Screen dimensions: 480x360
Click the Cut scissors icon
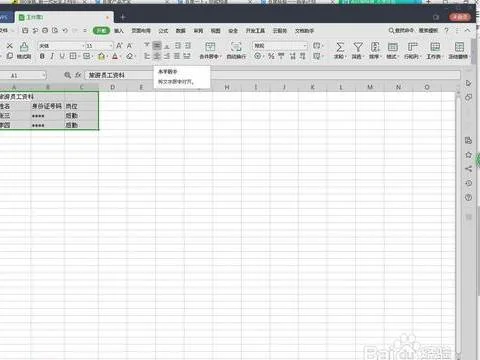click(x=10, y=46)
